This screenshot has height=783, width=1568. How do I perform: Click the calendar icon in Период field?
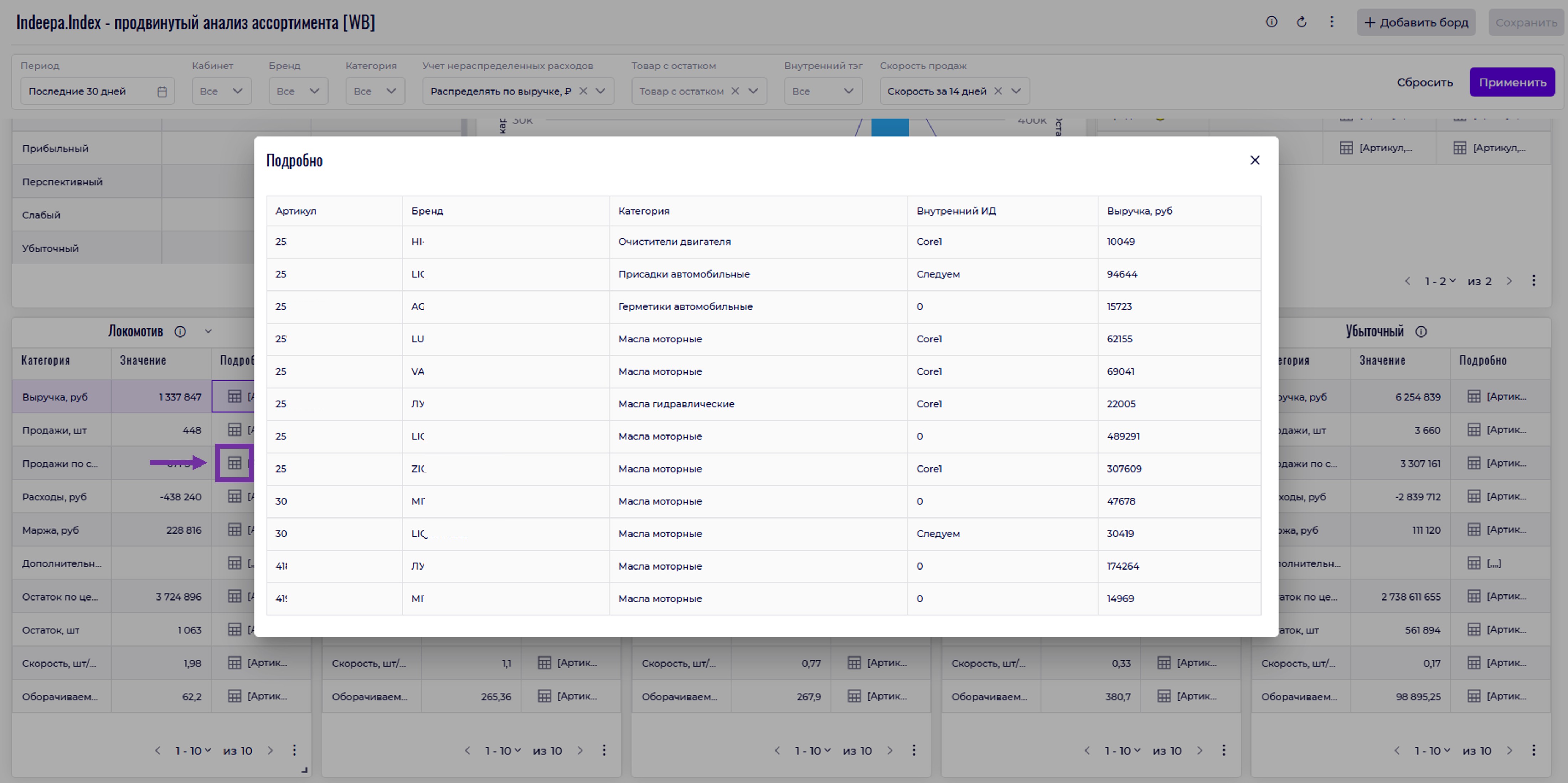coord(162,91)
